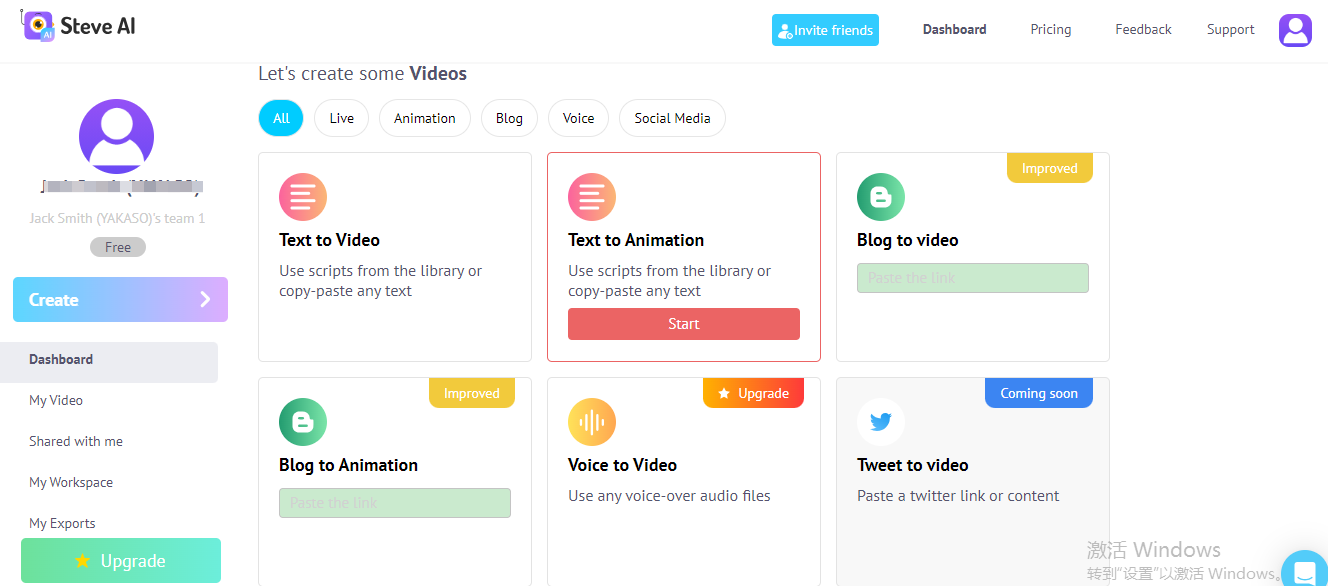Open the account avatar in the top bar
The height and width of the screenshot is (586, 1328).
(x=1295, y=30)
